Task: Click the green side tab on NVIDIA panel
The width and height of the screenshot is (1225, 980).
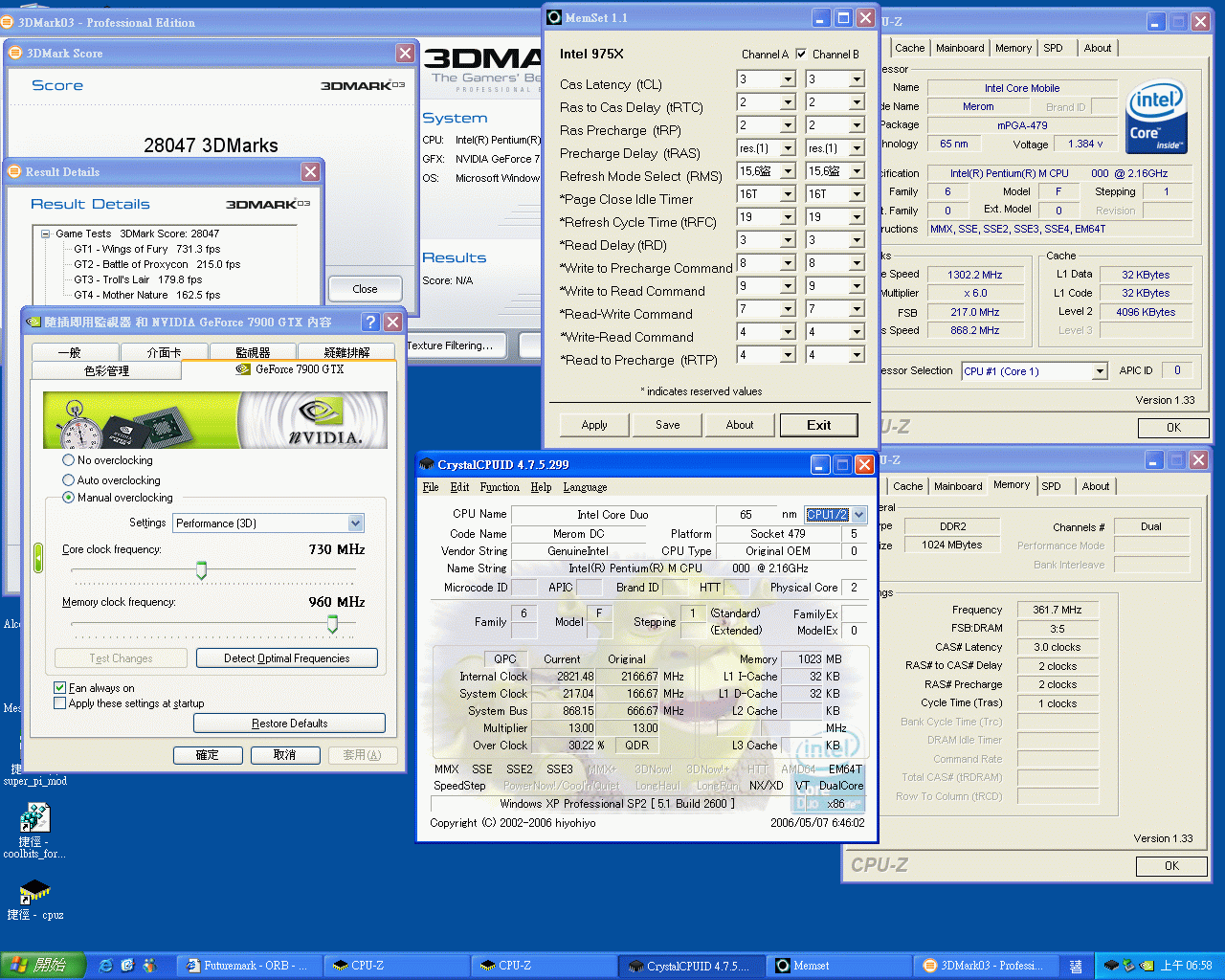Action: pyautogui.click(x=38, y=557)
